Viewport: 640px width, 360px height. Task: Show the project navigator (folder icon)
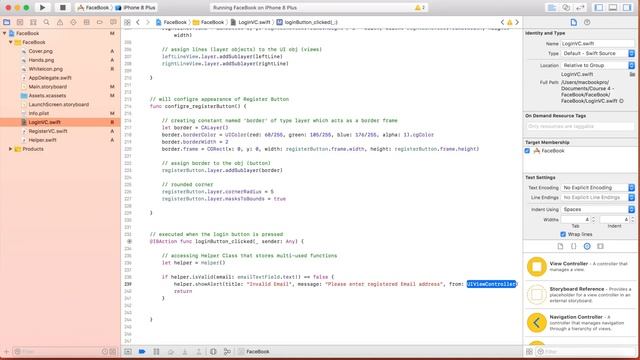(x=7, y=22)
